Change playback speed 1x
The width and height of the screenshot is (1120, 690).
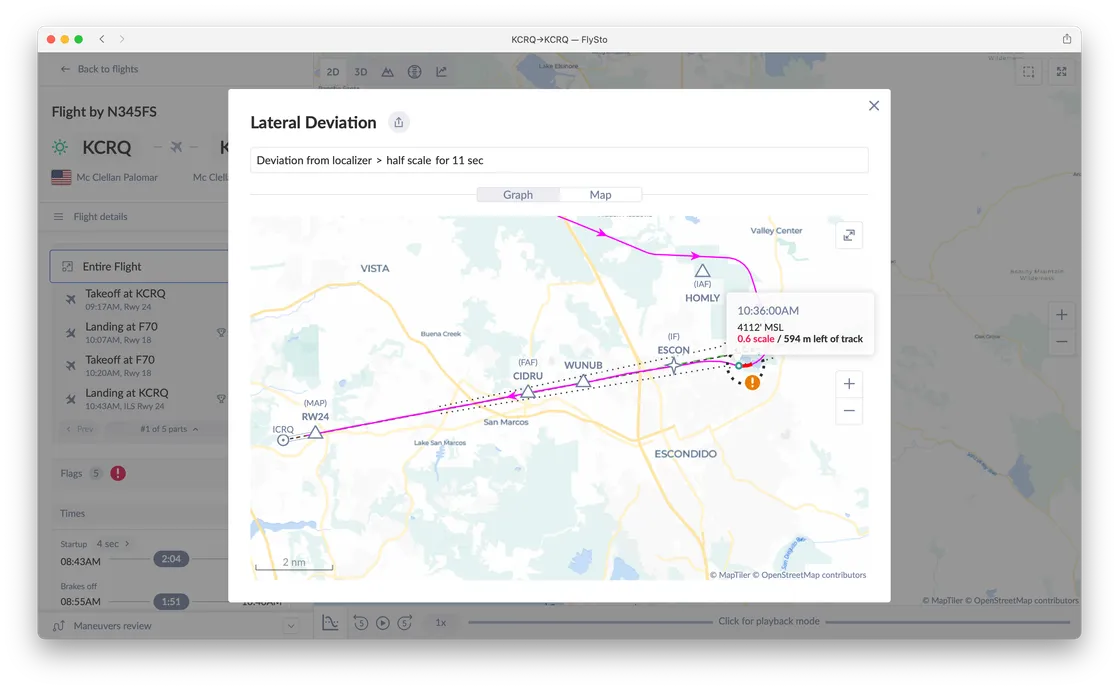tap(441, 623)
